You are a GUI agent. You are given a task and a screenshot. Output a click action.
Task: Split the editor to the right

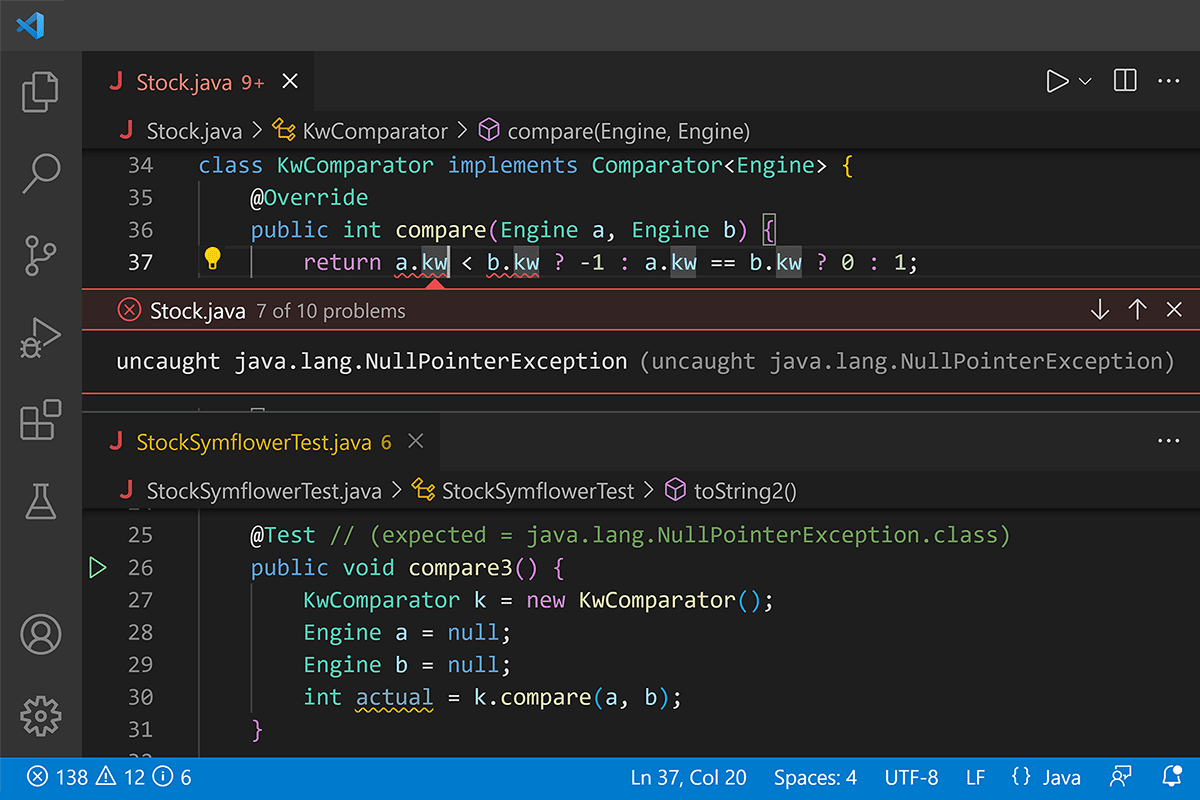click(1124, 81)
